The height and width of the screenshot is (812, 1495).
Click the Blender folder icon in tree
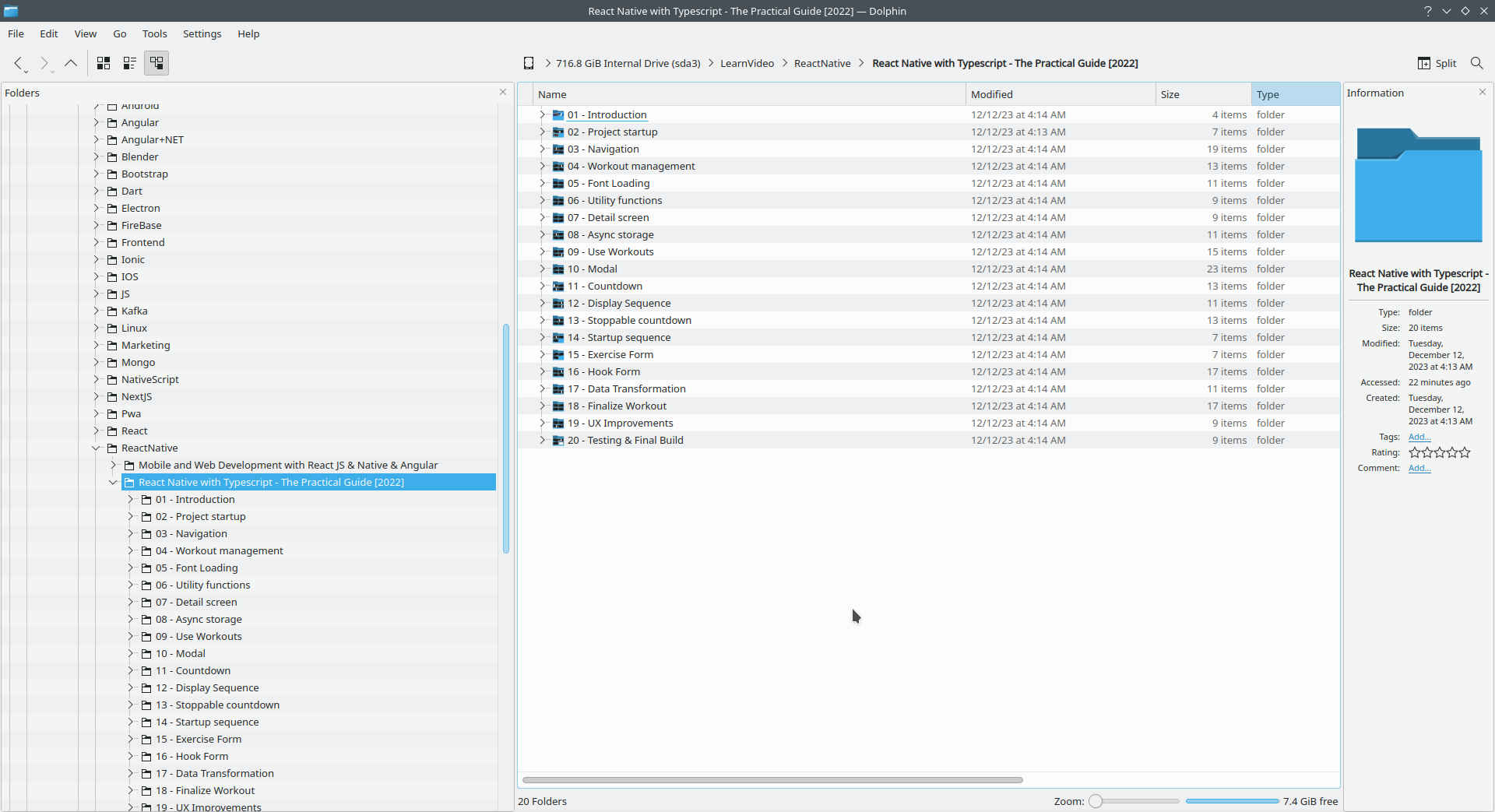[112, 156]
